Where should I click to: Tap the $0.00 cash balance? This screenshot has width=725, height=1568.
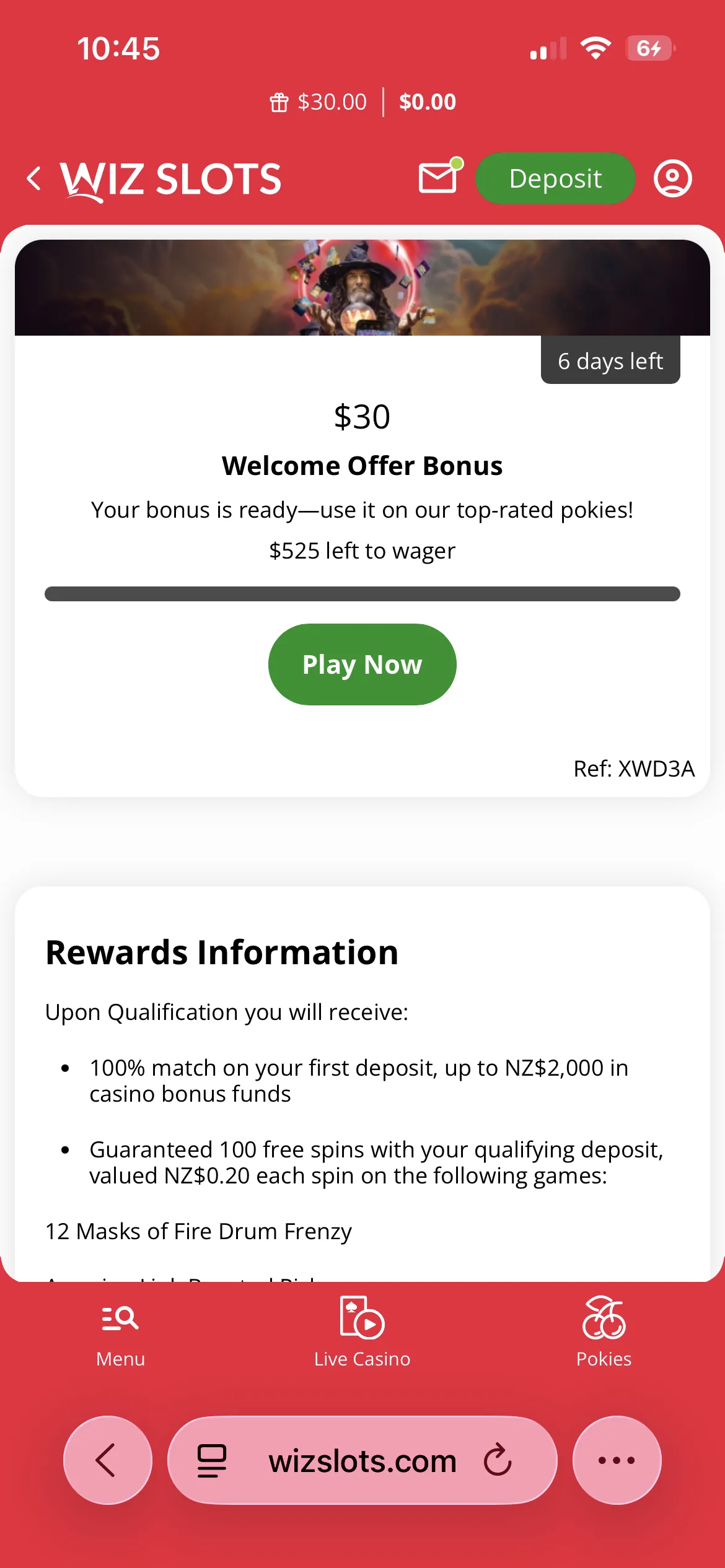(428, 102)
